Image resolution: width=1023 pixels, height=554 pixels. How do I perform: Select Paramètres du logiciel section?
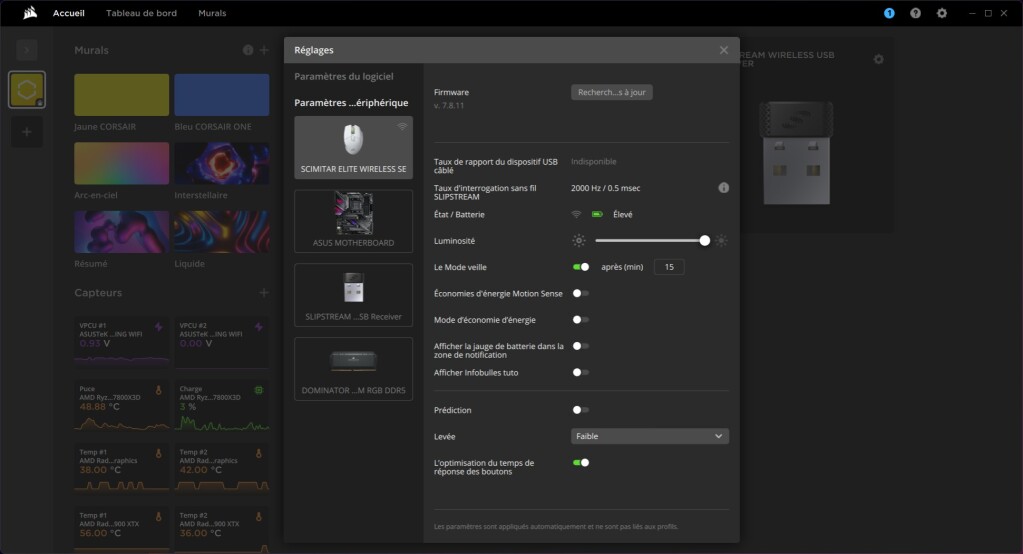pos(344,76)
